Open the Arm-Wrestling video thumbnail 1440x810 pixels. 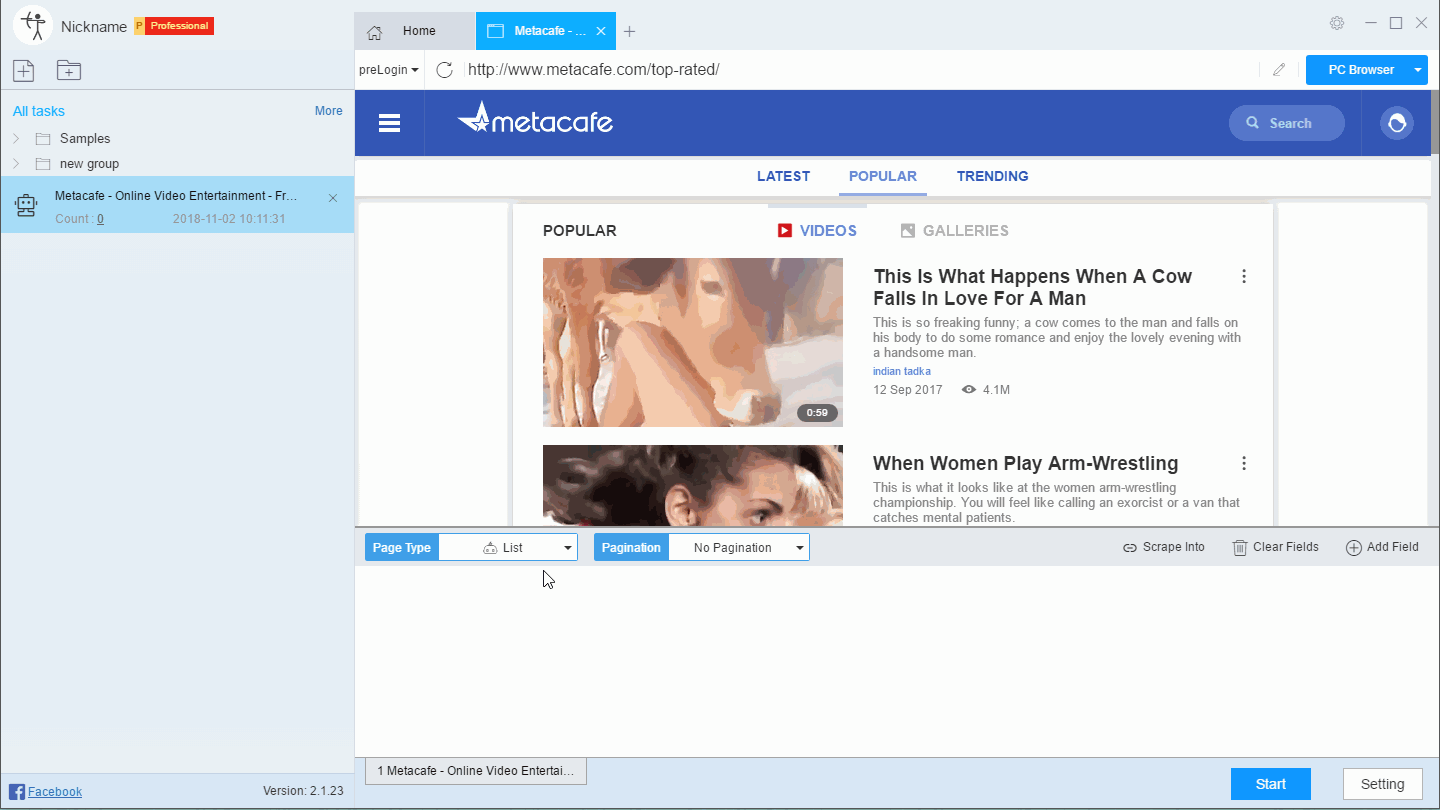[x=693, y=485]
